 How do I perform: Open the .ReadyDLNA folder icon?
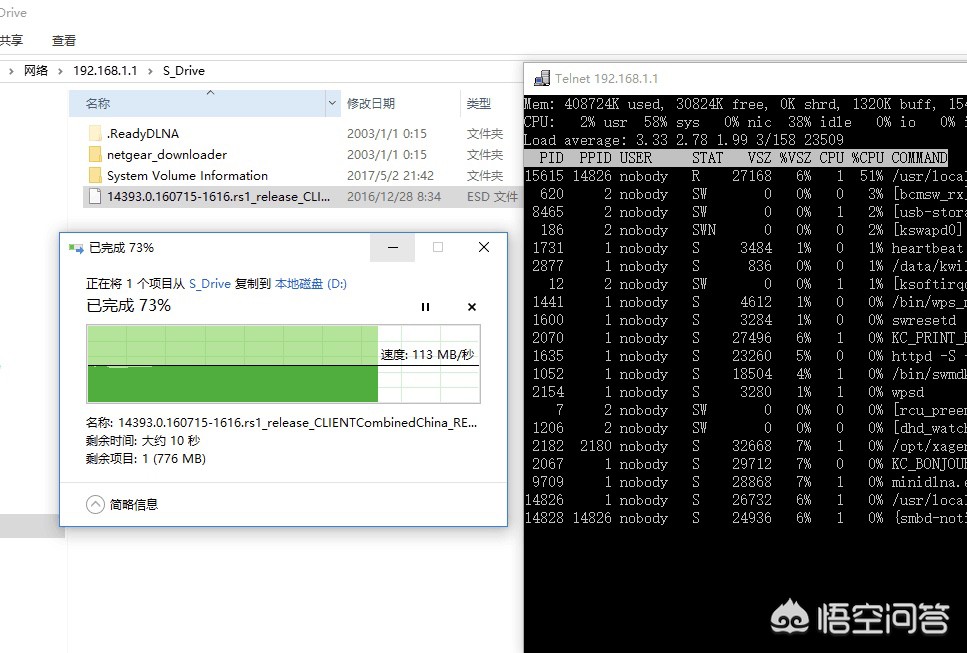click(x=95, y=133)
